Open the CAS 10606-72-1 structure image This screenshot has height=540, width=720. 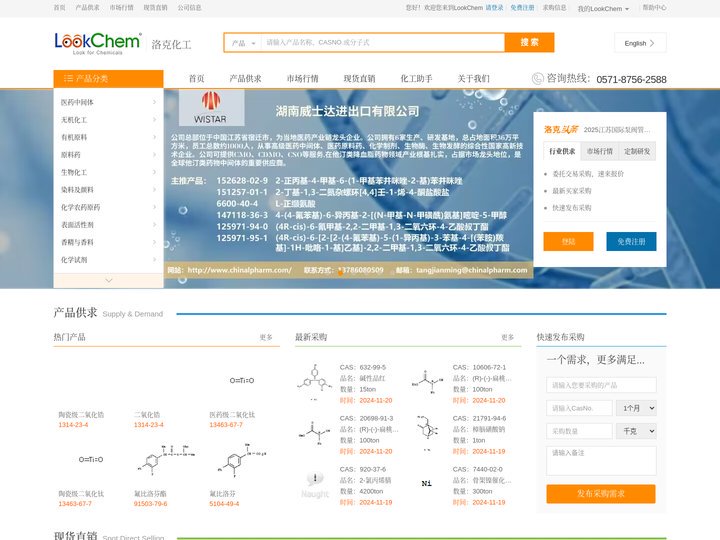click(x=428, y=382)
